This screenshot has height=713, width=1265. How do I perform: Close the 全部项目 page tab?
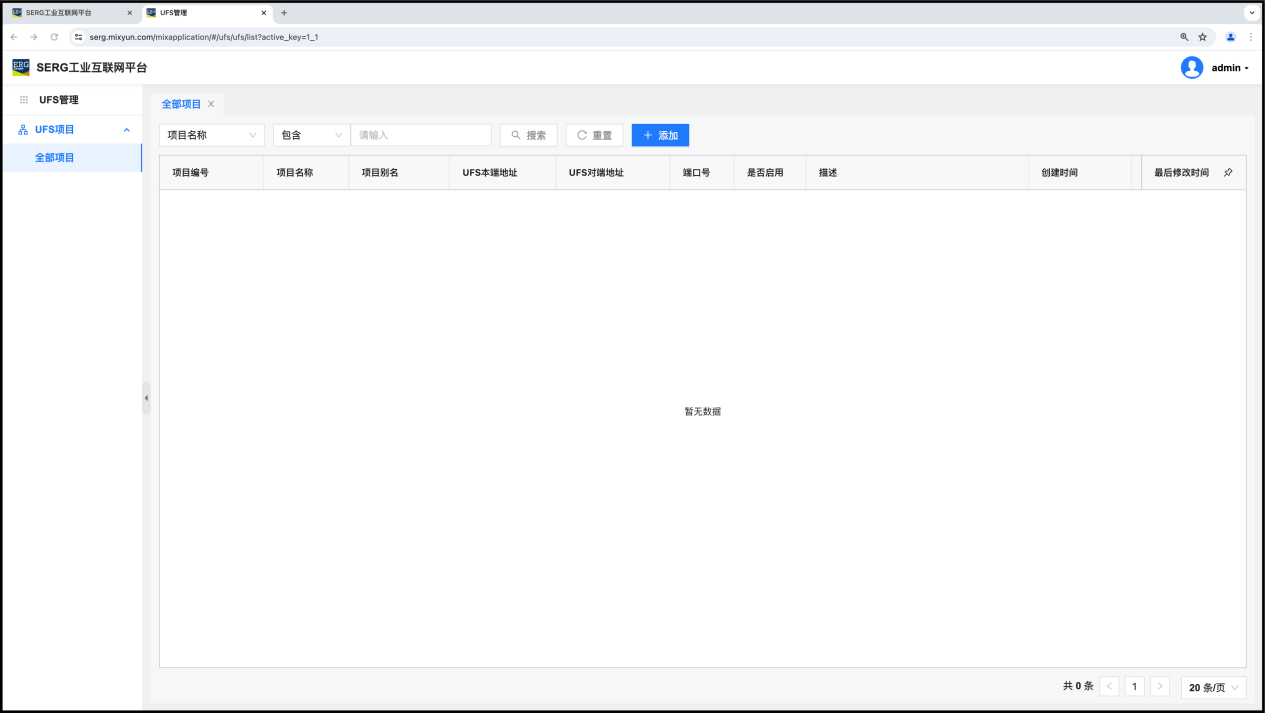click(211, 104)
